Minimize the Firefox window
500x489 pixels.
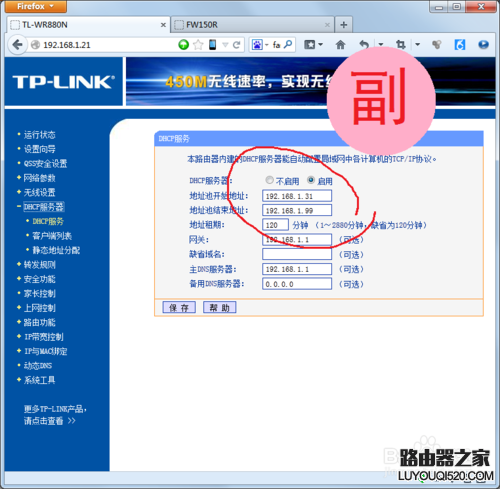click(439, 6)
